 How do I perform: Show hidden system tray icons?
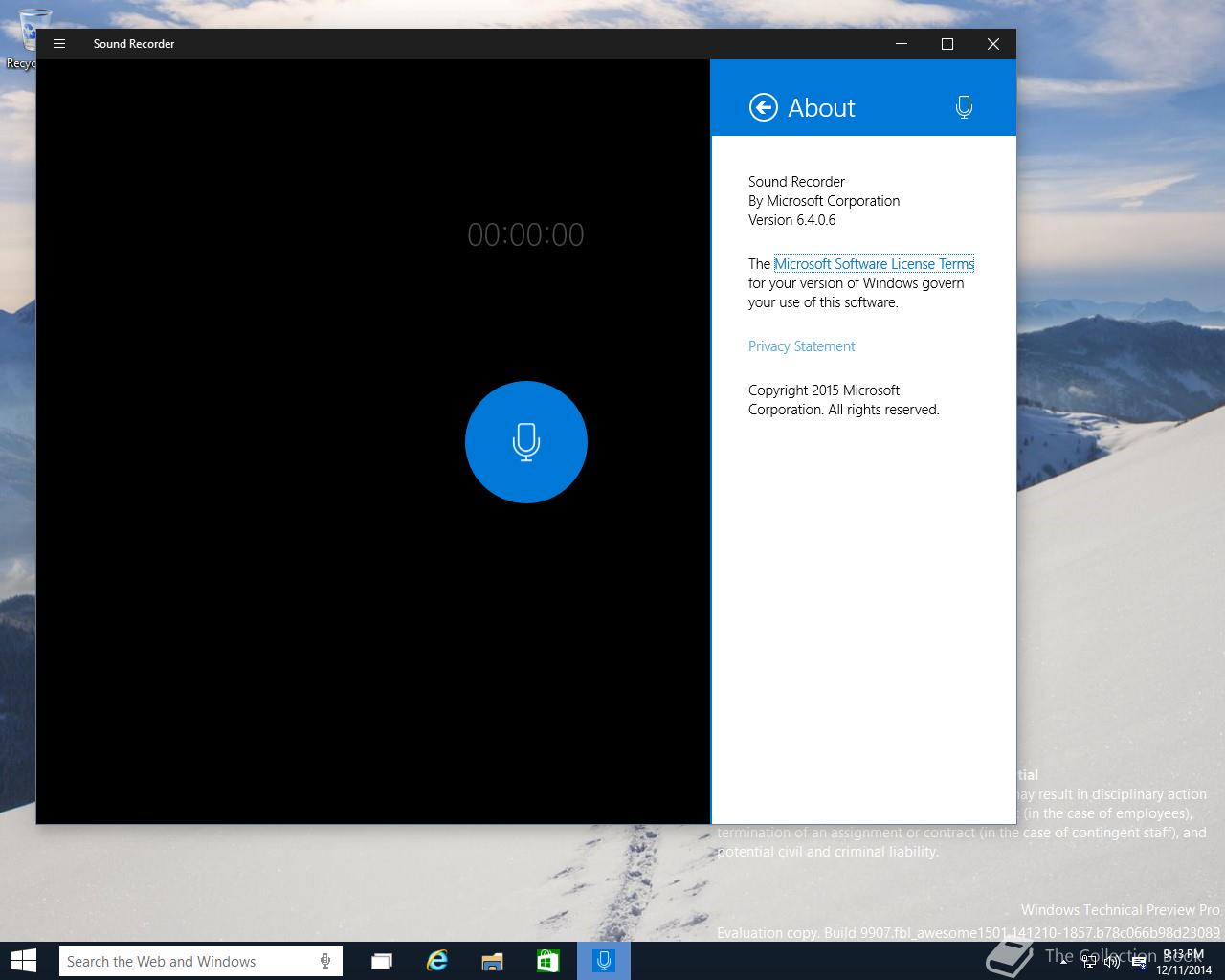1064,962
